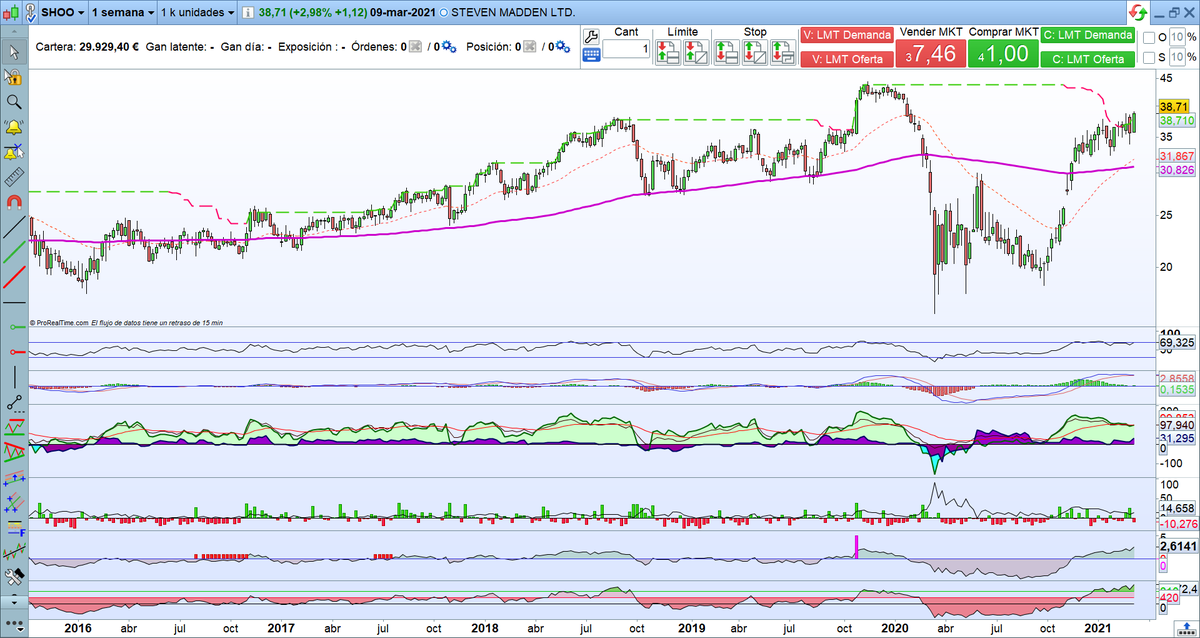Enable the S percent checkbox
The height and width of the screenshot is (638, 1200).
1148,59
